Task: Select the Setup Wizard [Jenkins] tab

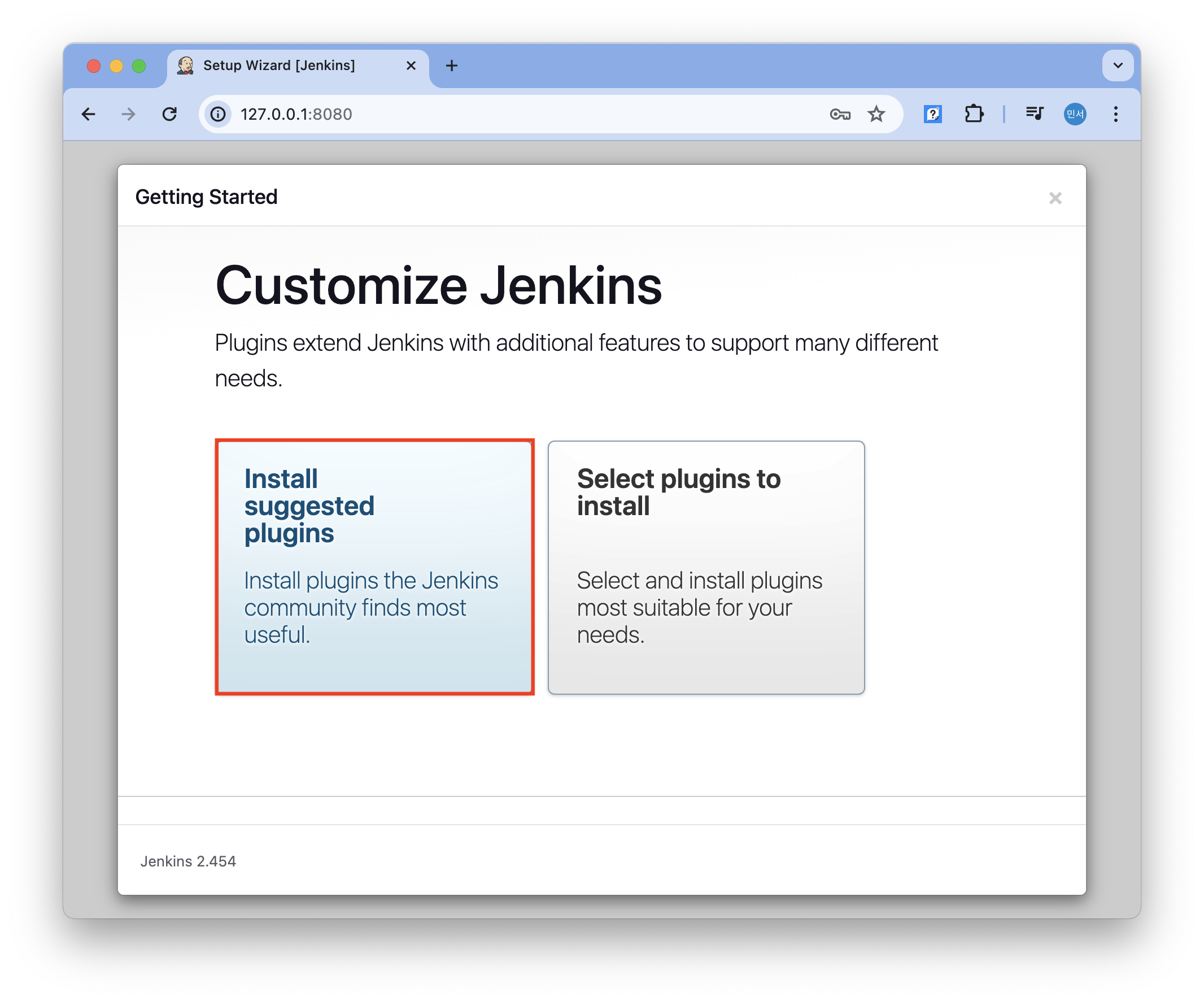Action: [279, 66]
